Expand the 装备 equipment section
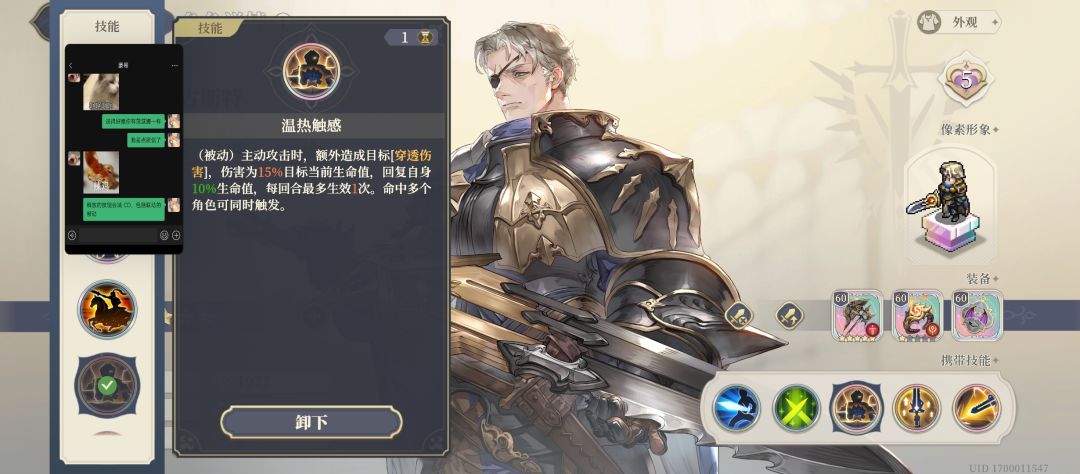The height and width of the screenshot is (474, 1080). (x=984, y=278)
